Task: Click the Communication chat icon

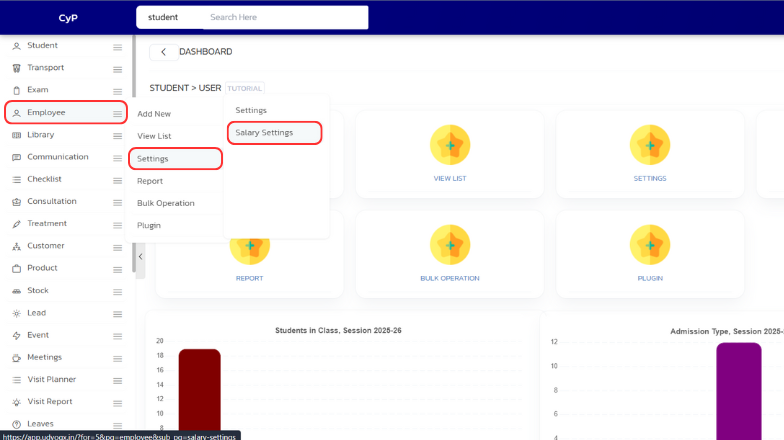Action: (16, 157)
